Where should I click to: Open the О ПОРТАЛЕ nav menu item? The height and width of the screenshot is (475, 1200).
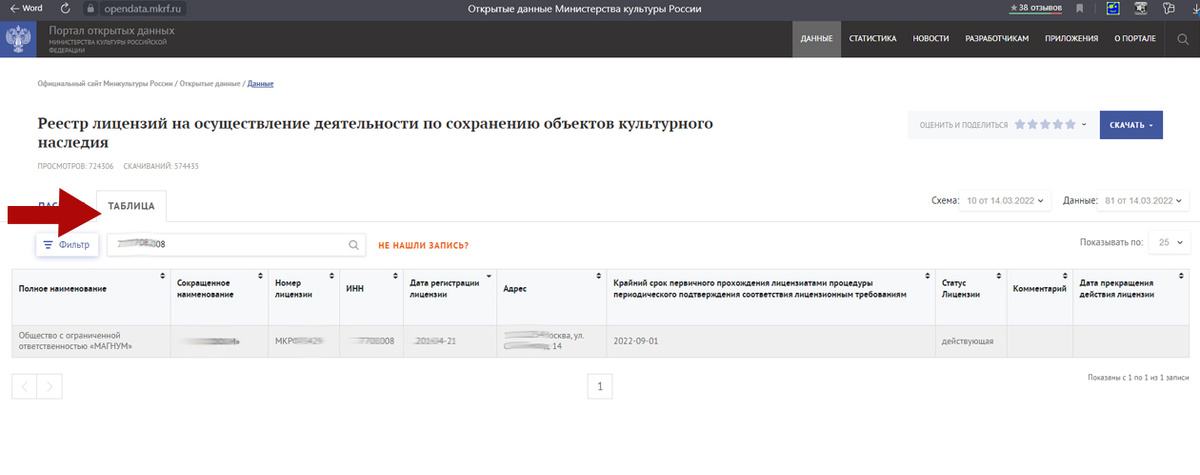(x=1135, y=38)
